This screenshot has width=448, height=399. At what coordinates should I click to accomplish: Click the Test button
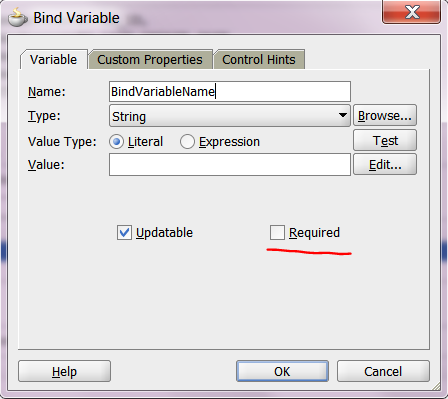385,140
